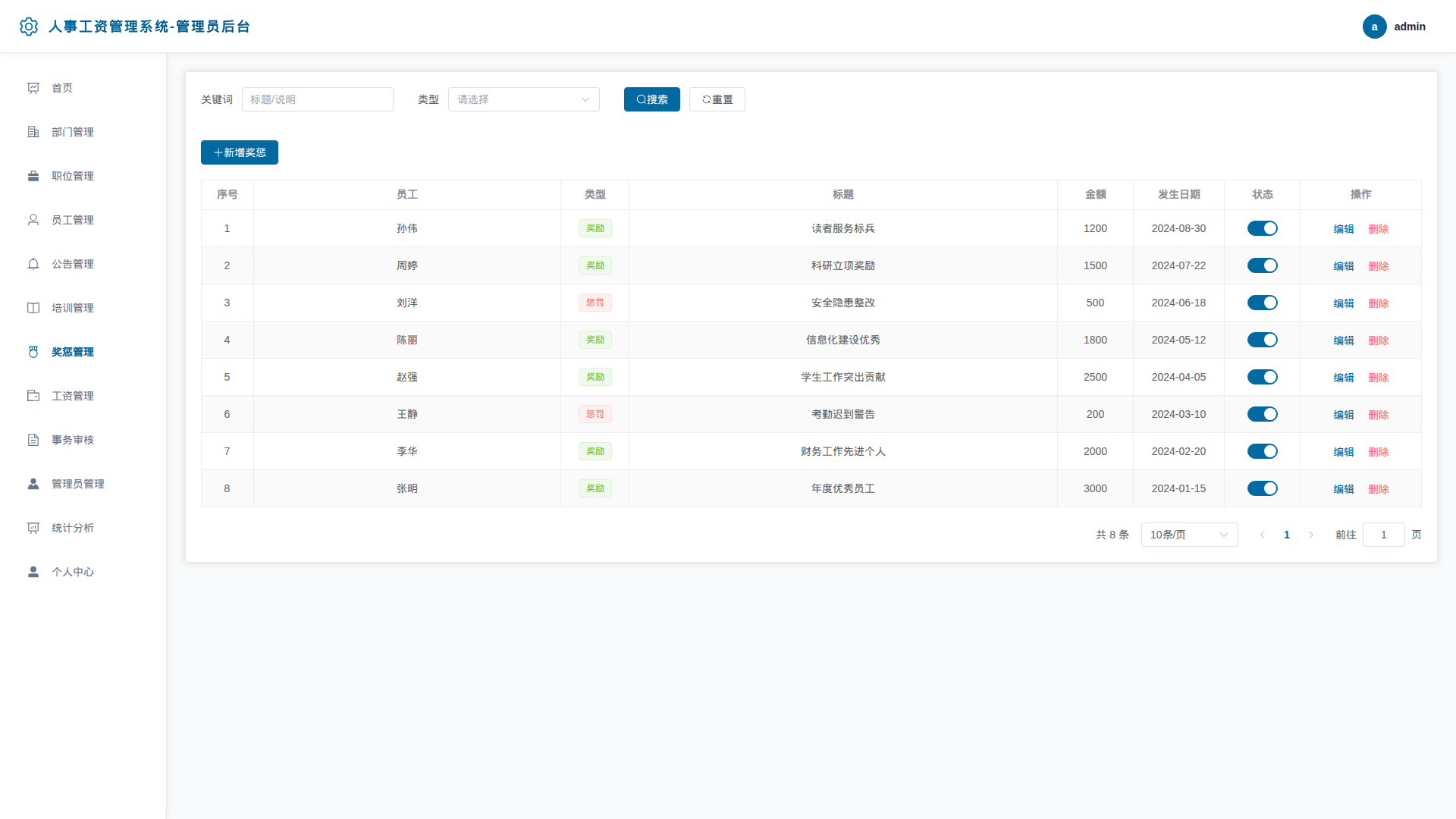1456x819 pixels.
Task: Open 个人中心 menu item
Action: (x=83, y=572)
